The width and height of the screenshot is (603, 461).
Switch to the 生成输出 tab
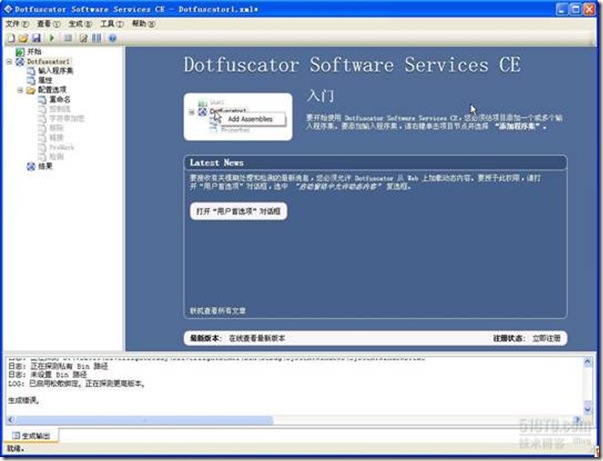coord(31,435)
